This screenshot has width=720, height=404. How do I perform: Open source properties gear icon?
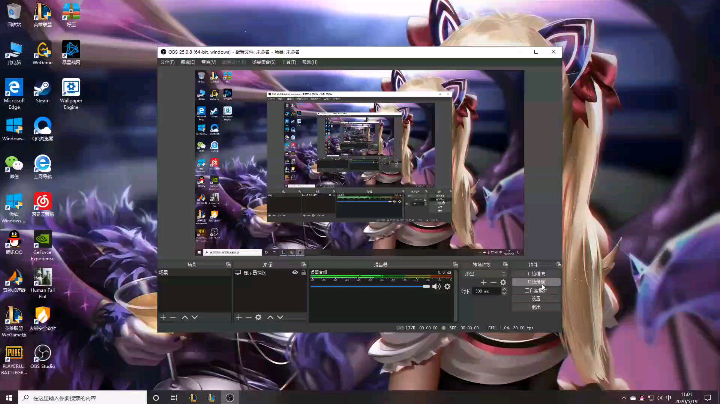(x=258, y=317)
